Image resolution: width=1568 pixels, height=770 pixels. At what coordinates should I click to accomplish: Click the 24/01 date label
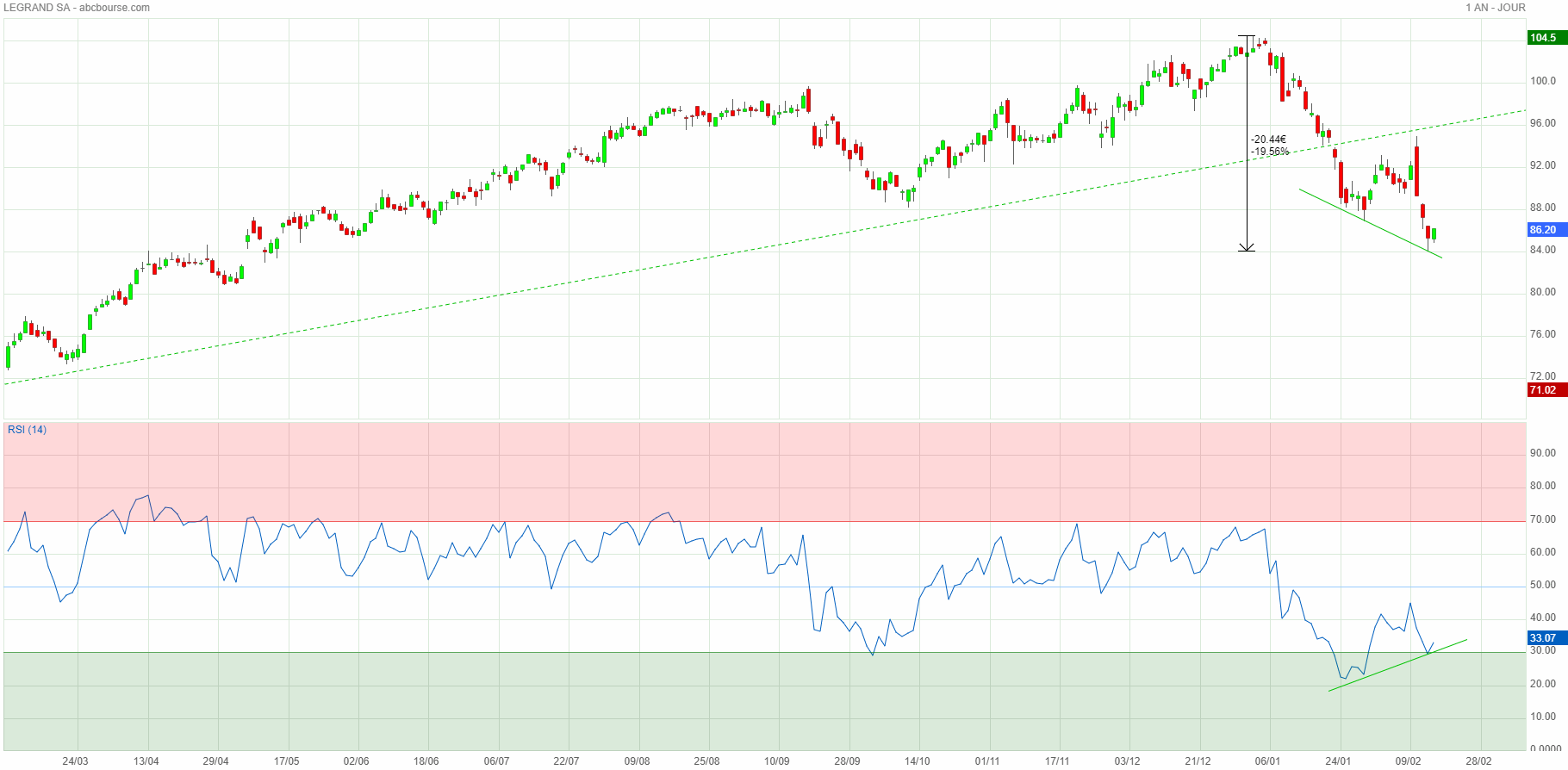coord(1339,761)
